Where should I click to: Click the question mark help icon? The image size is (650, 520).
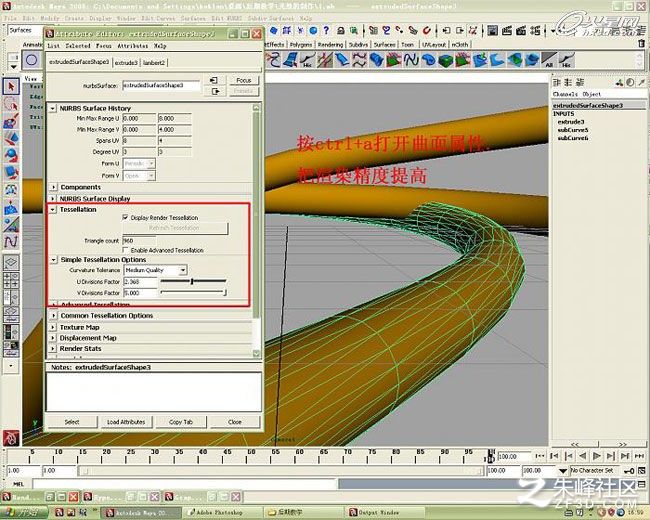point(326,30)
